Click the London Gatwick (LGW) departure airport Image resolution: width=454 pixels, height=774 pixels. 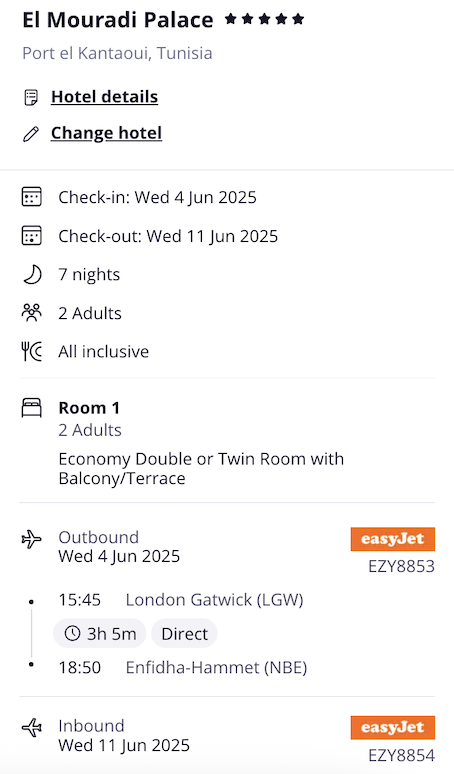coord(214,600)
